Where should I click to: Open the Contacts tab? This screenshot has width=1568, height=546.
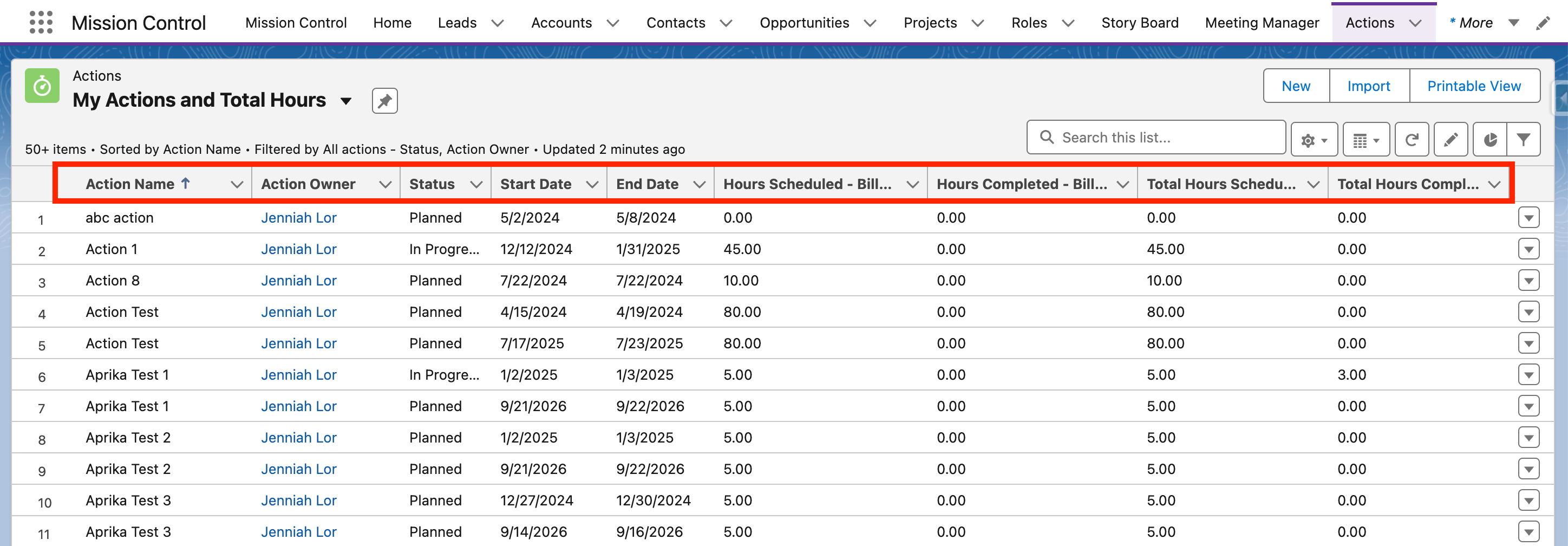point(676,23)
